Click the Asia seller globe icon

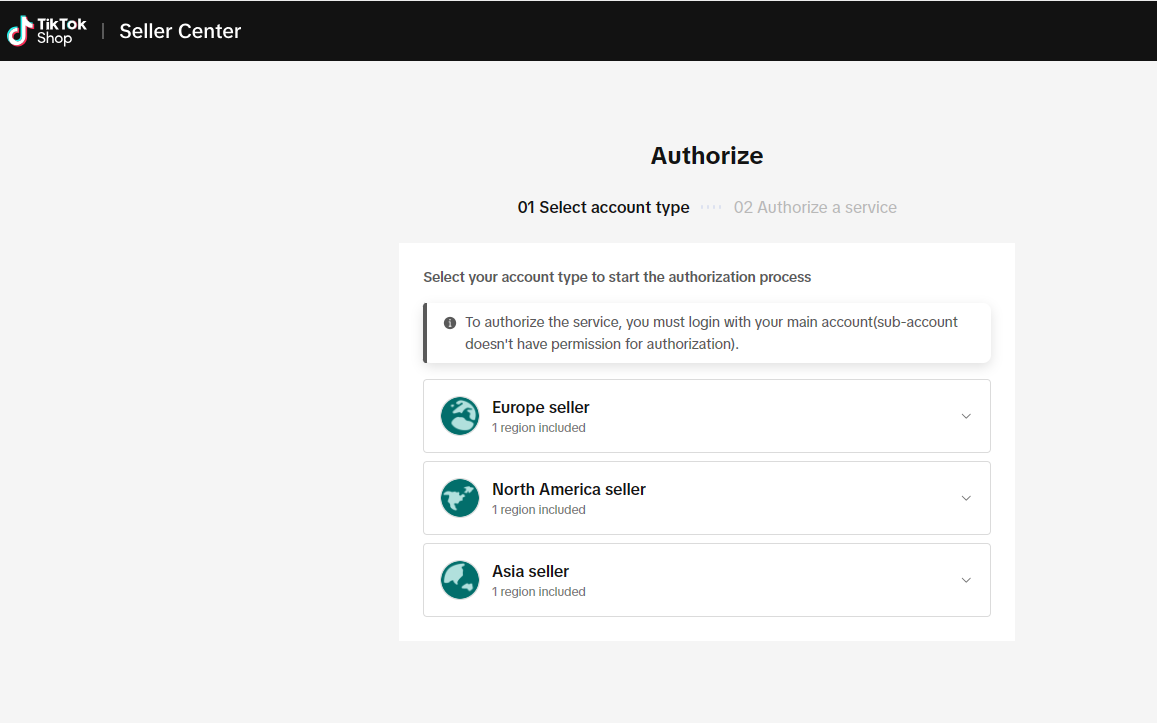(460, 580)
